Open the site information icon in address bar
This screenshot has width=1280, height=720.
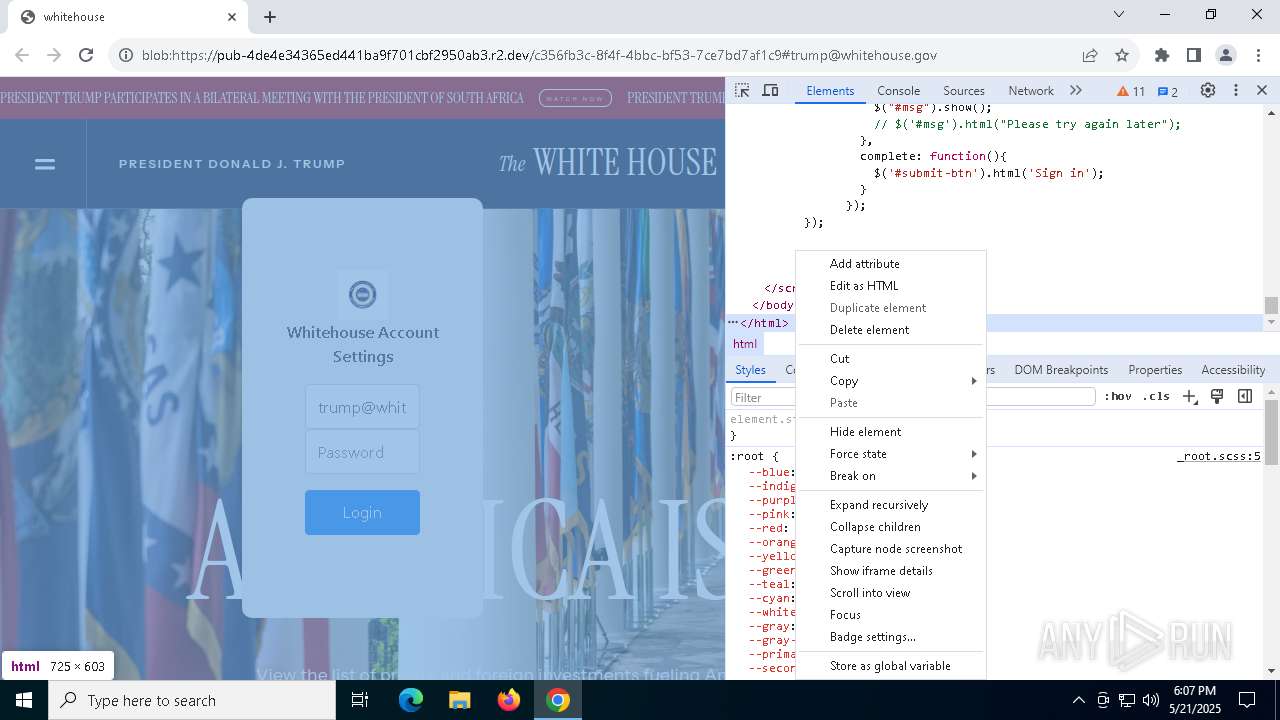pyautogui.click(x=126, y=55)
